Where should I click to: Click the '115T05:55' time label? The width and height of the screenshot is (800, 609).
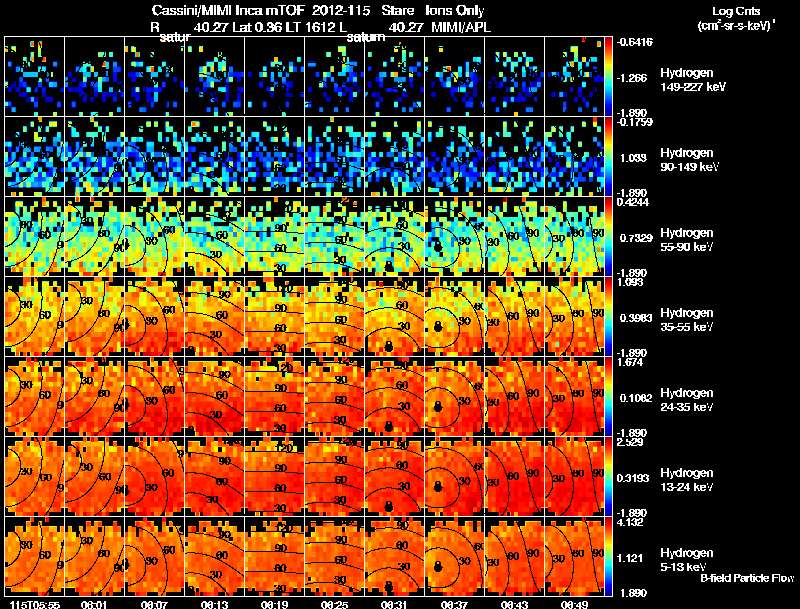point(35,604)
